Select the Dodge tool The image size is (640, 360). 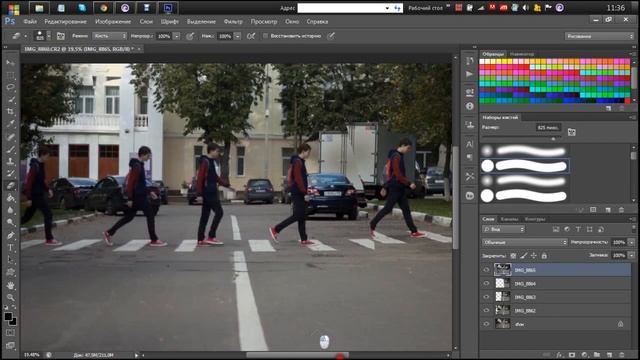pos(10,222)
